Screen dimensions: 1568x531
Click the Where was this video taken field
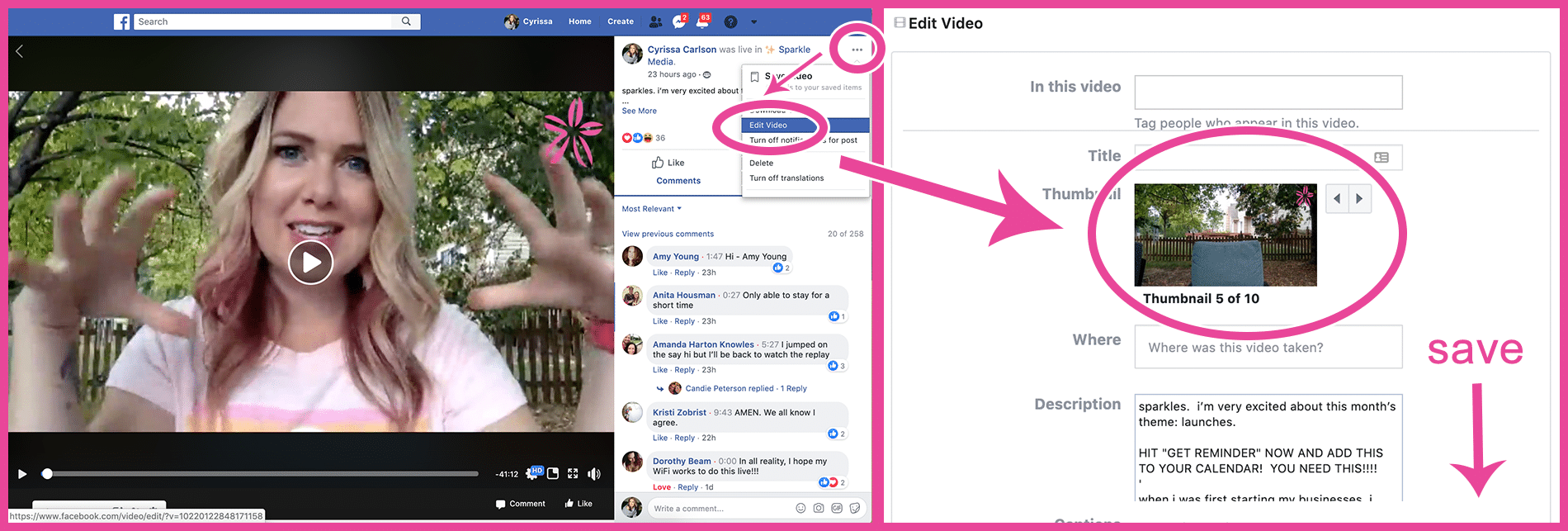click(1268, 347)
